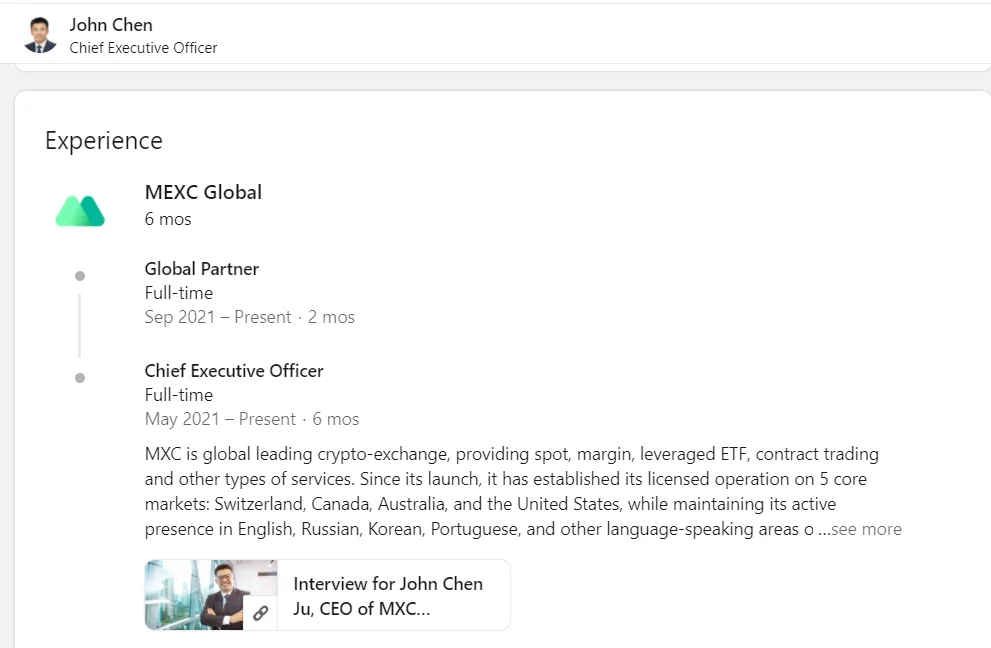
Task: Click "Sep 2021 – Present" date range
Action: (218, 317)
